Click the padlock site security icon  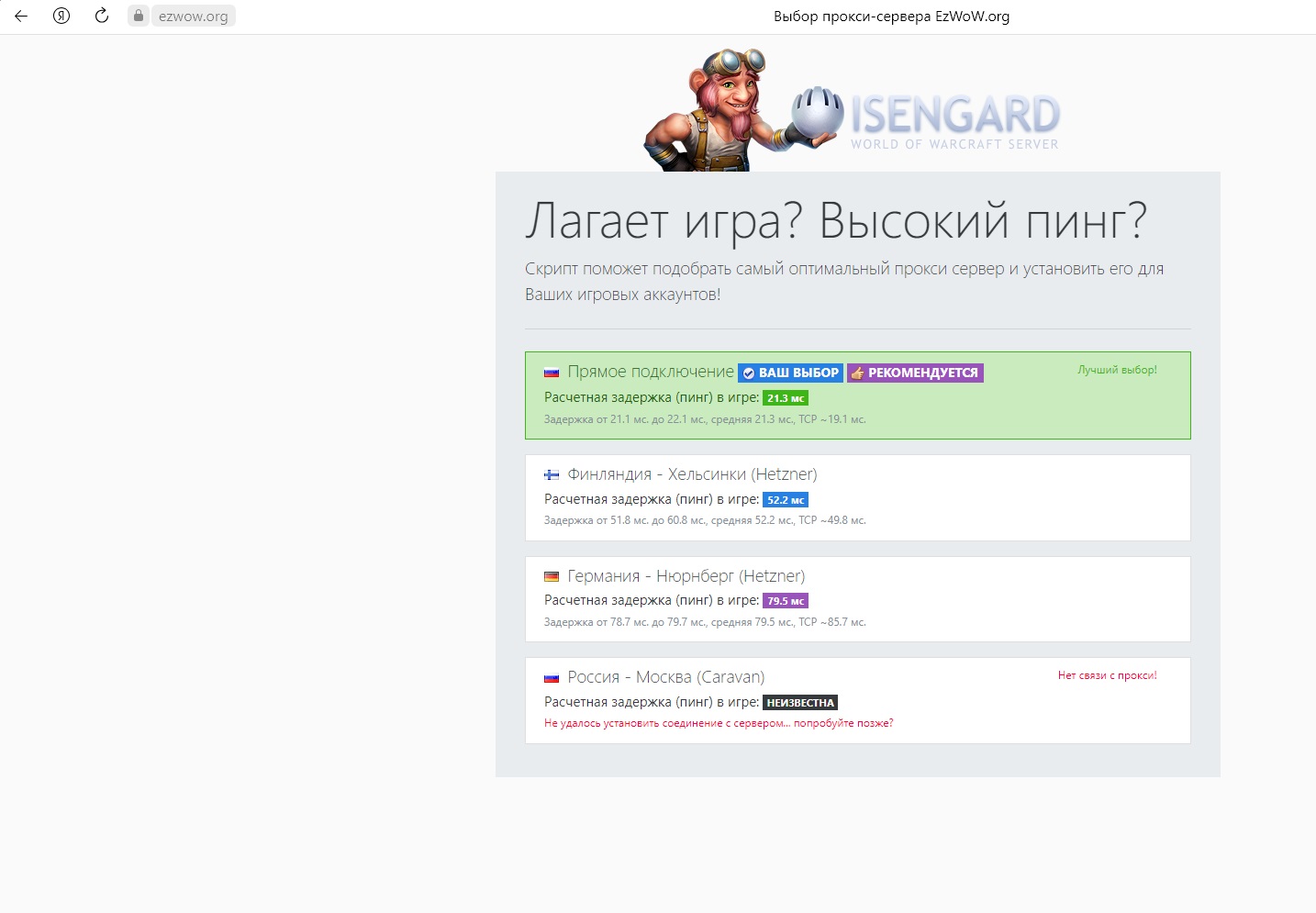click(139, 16)
